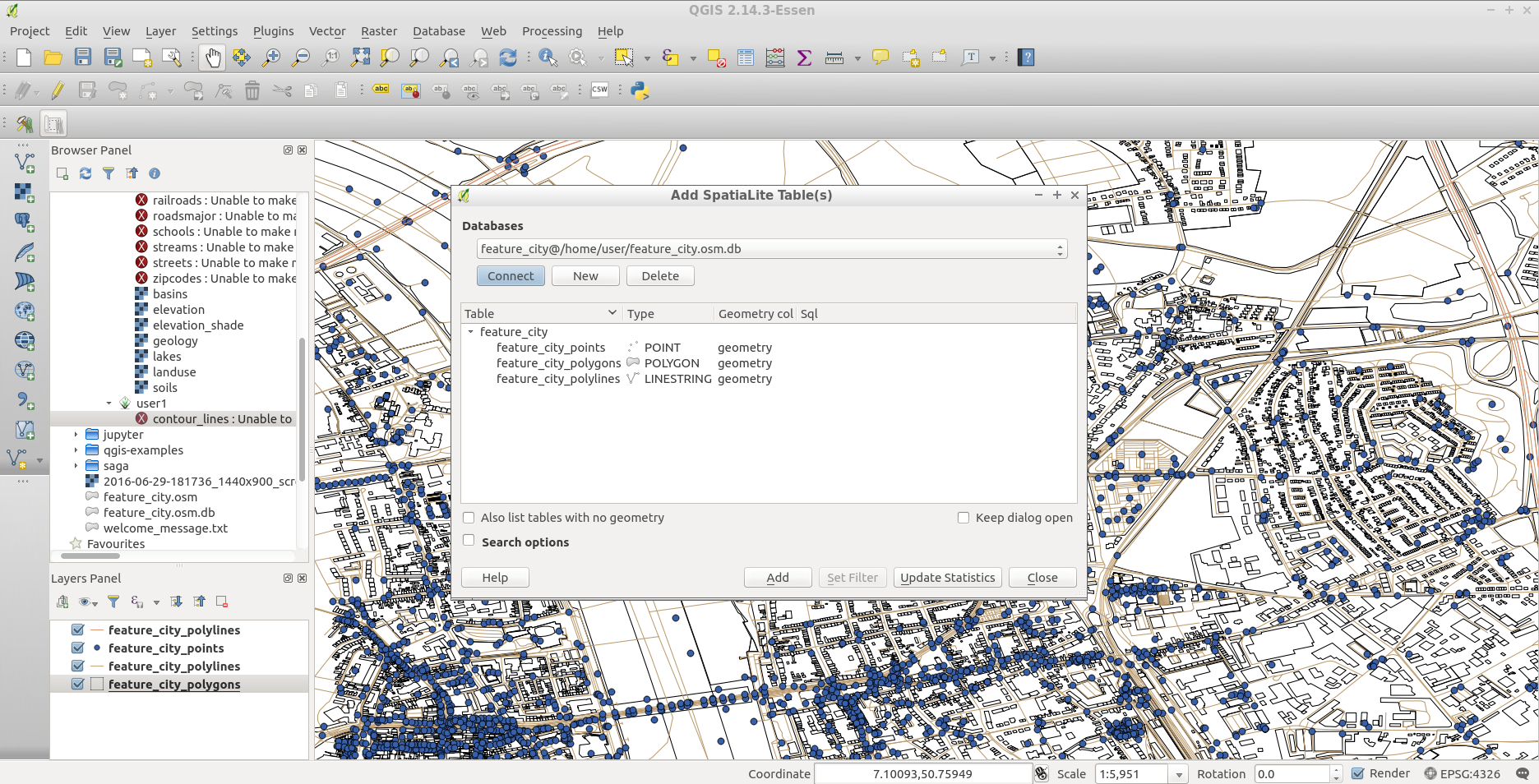Open the attribute table icon
The height and width of the screenshot is (784, 1539).
(x=746, y=58)
